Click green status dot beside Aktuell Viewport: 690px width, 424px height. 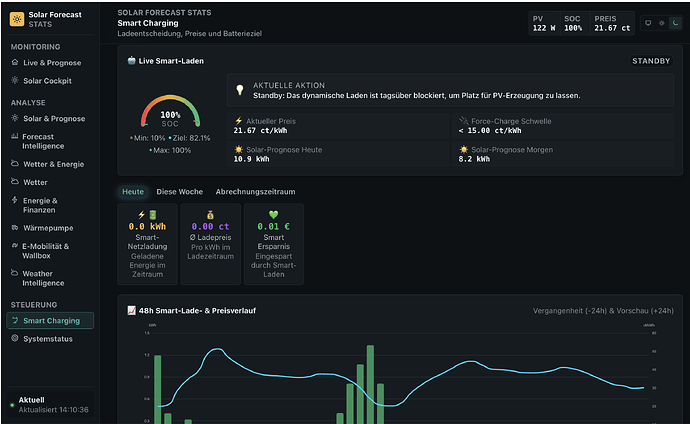tap(12, 405)
